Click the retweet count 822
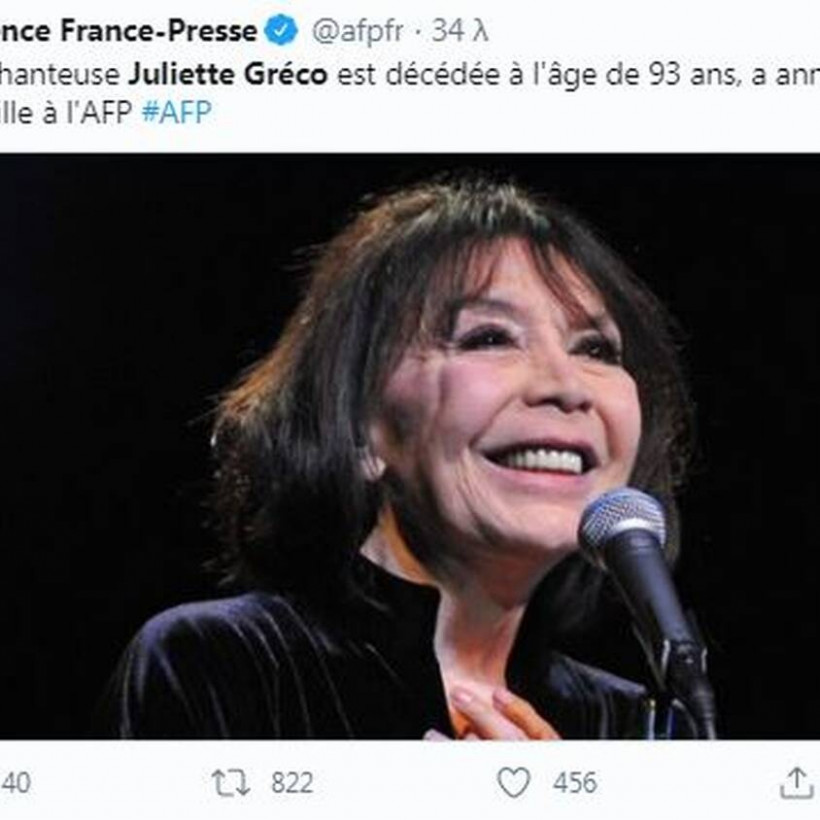 click(292, 782)
